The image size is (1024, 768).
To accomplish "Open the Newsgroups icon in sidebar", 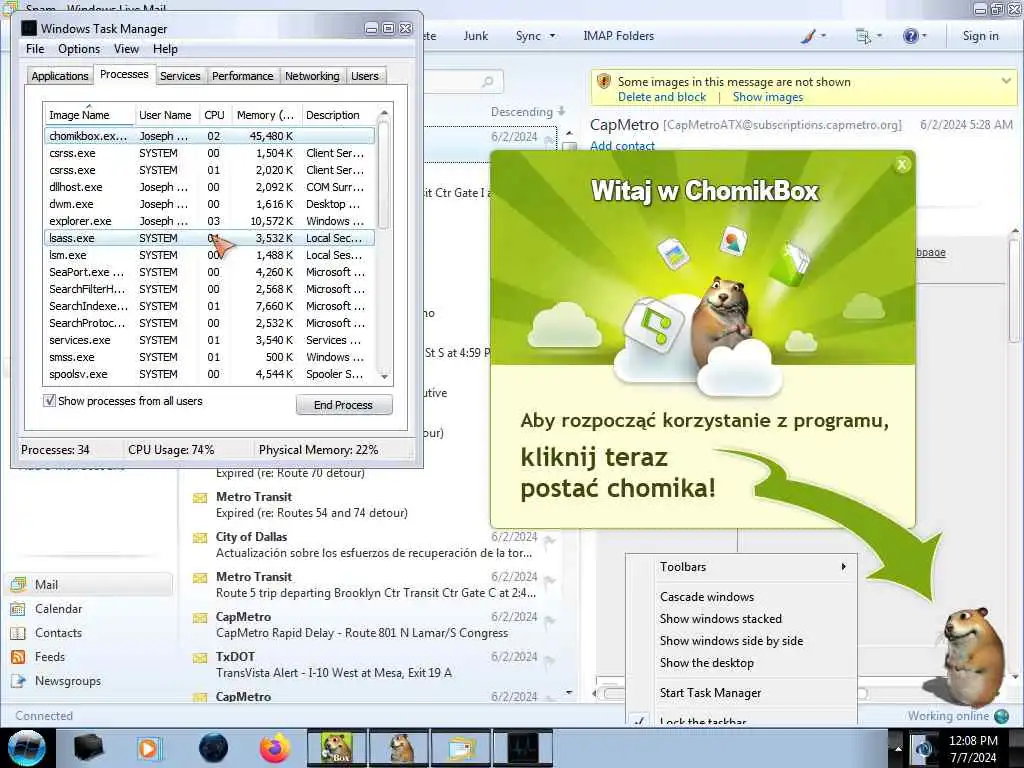I will point(18,681).
